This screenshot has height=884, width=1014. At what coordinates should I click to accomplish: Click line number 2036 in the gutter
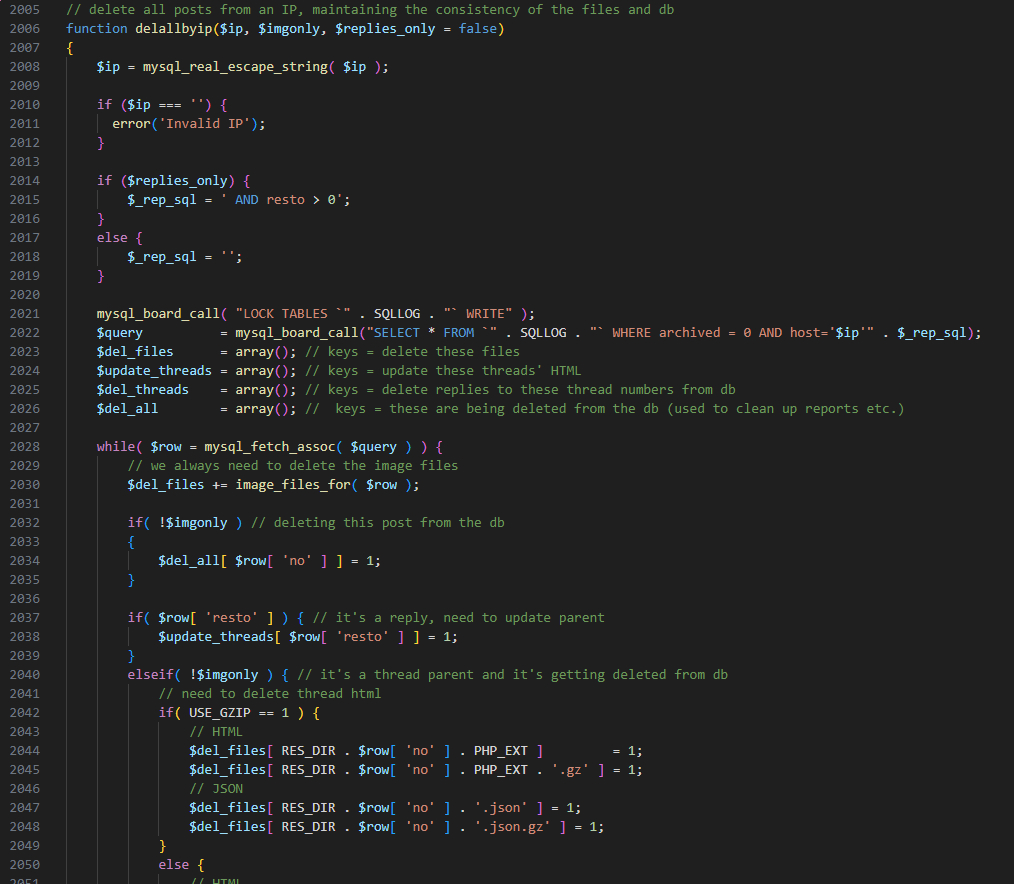pos(25,599)
